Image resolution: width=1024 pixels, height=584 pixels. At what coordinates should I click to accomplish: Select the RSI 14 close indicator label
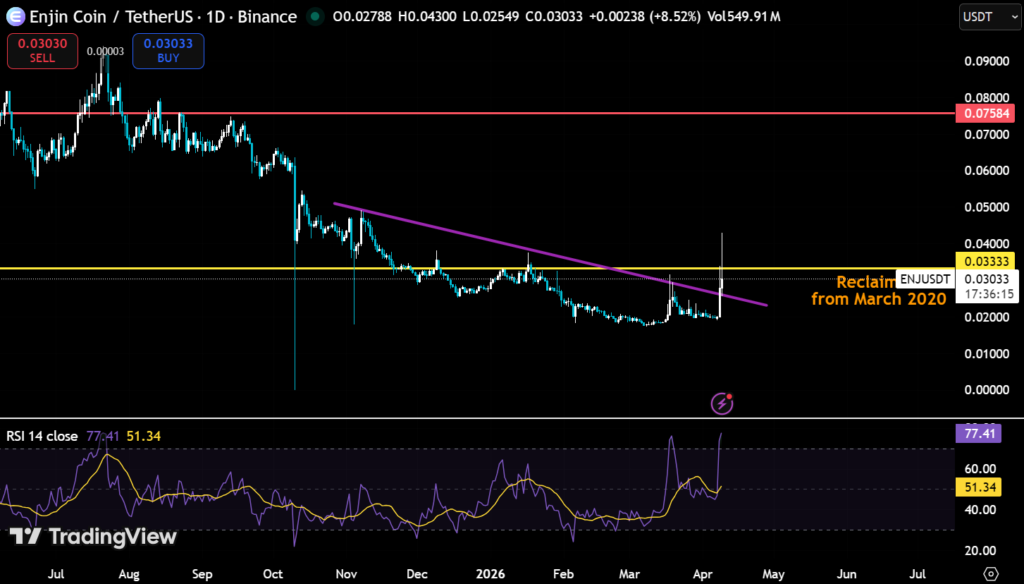click(x=40, y=436)
